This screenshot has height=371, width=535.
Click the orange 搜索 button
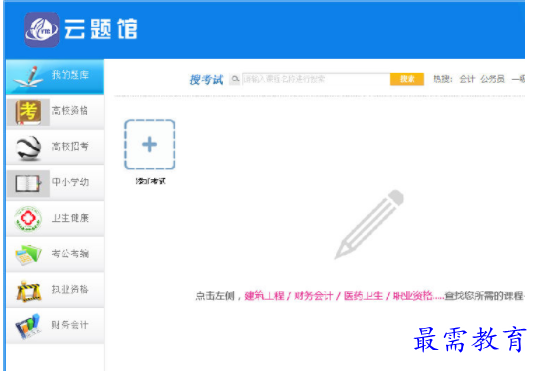(x=407, y=79)
